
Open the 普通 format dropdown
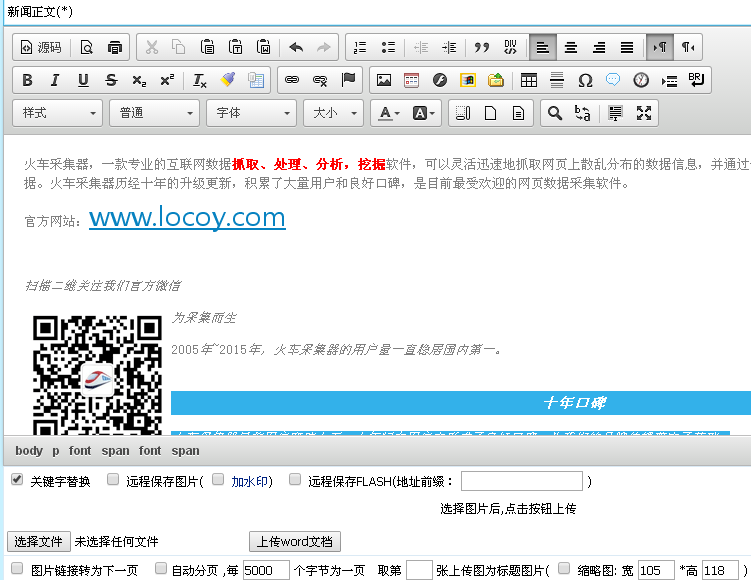154,113
